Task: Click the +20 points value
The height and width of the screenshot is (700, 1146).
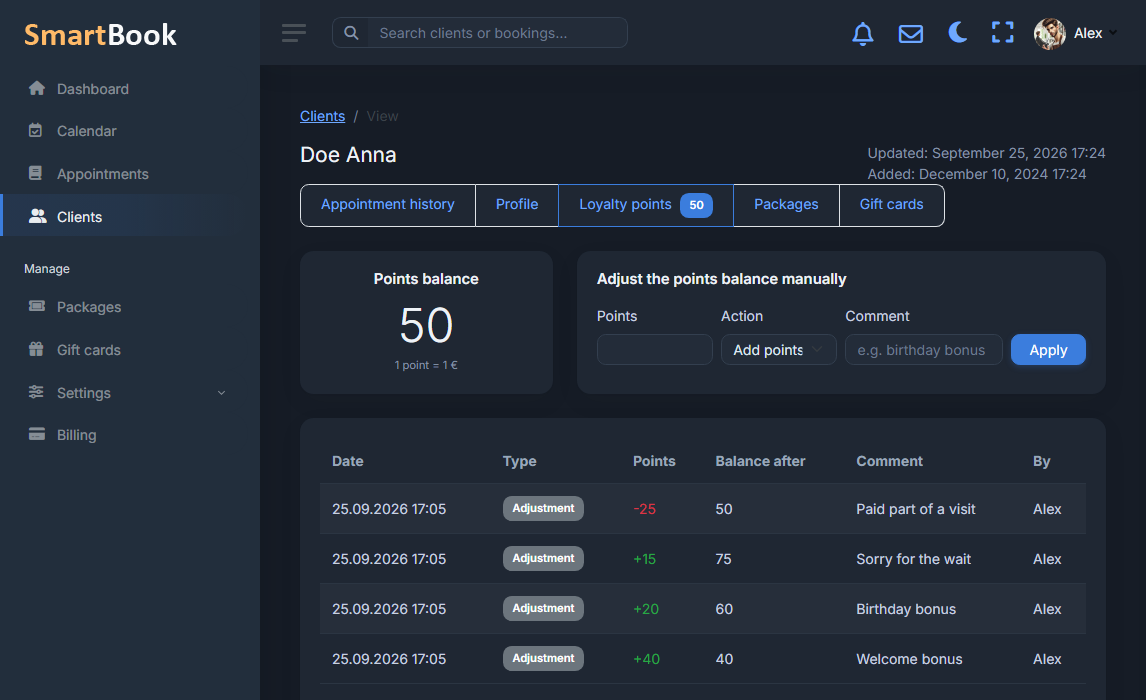Action: click(646, 609)
